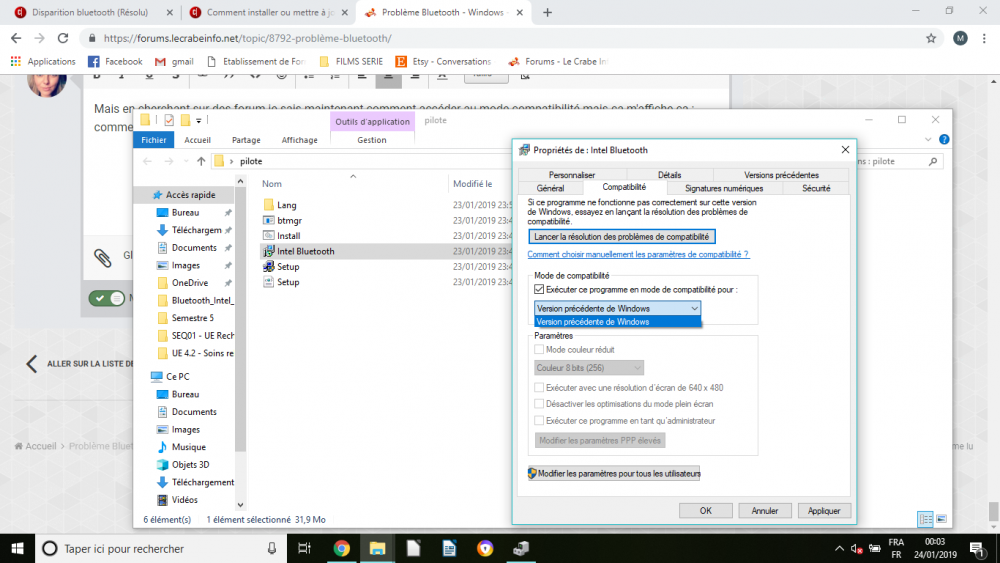This screenshot has width=1000, height=563.
Task: Collapse the Accès rapide tree node
Action: click(x=144, y=195)
